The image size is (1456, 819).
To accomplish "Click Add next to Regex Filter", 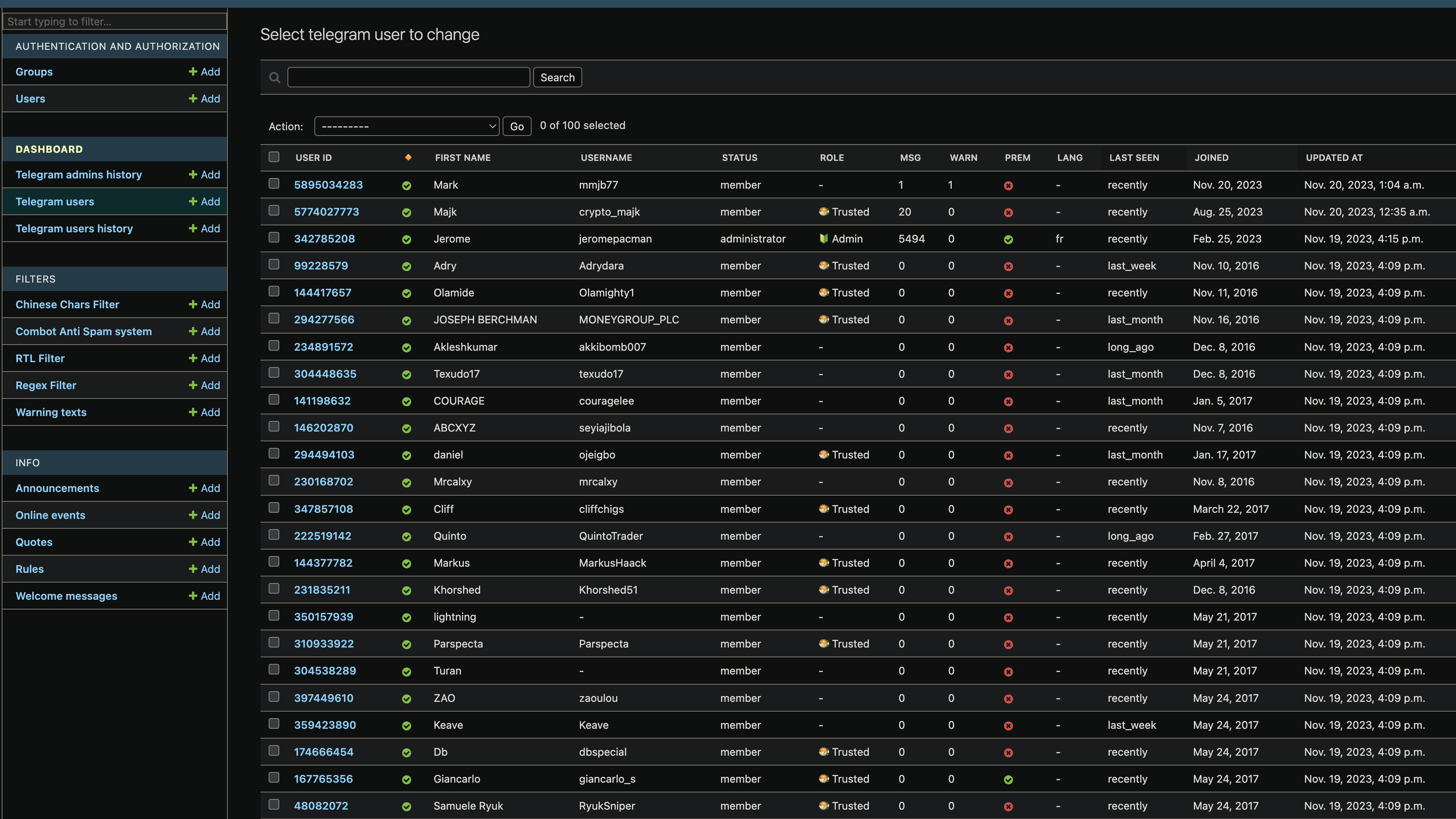I will coord(205,385).
